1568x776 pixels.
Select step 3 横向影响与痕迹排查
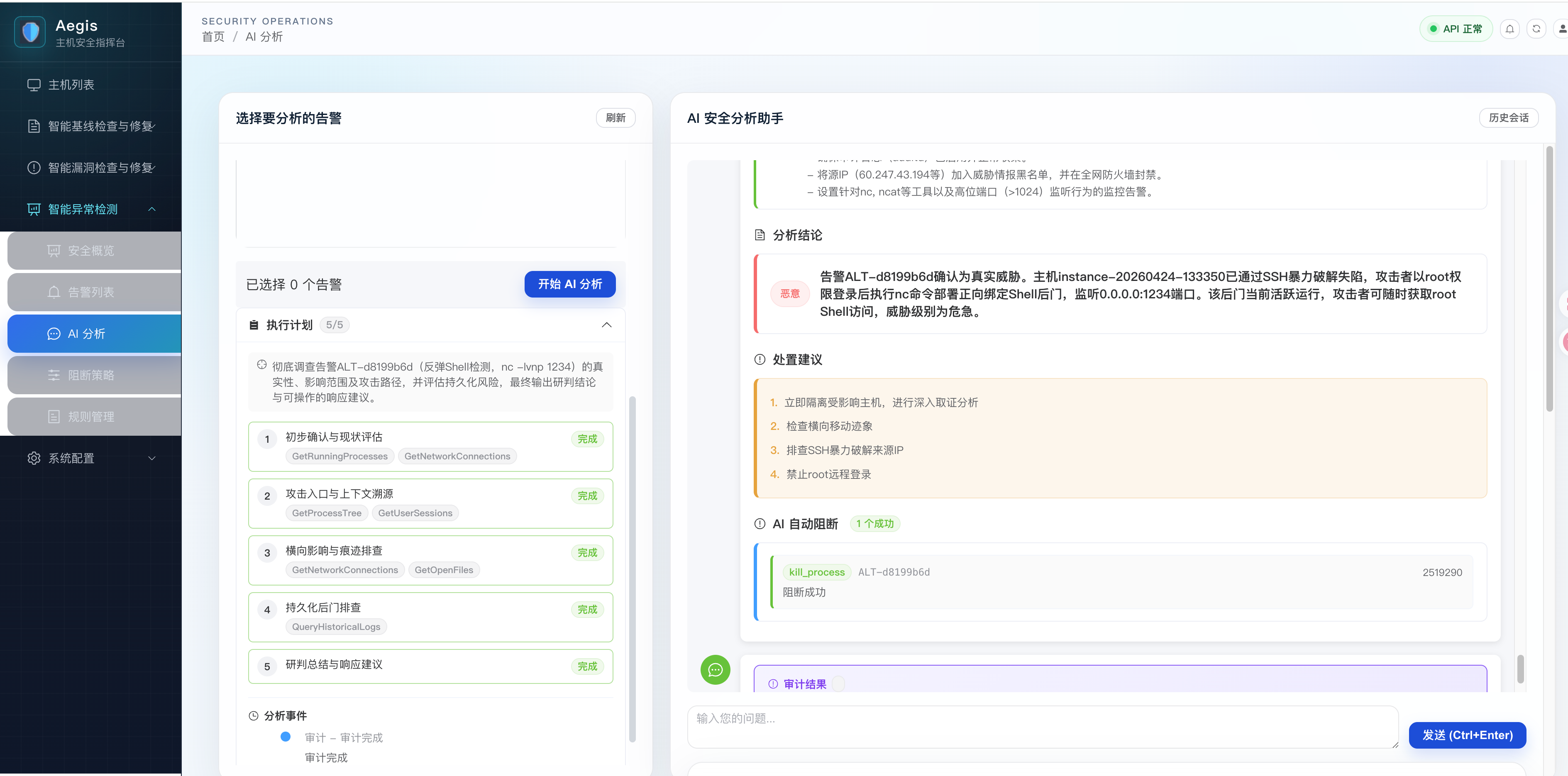[430, 561]
